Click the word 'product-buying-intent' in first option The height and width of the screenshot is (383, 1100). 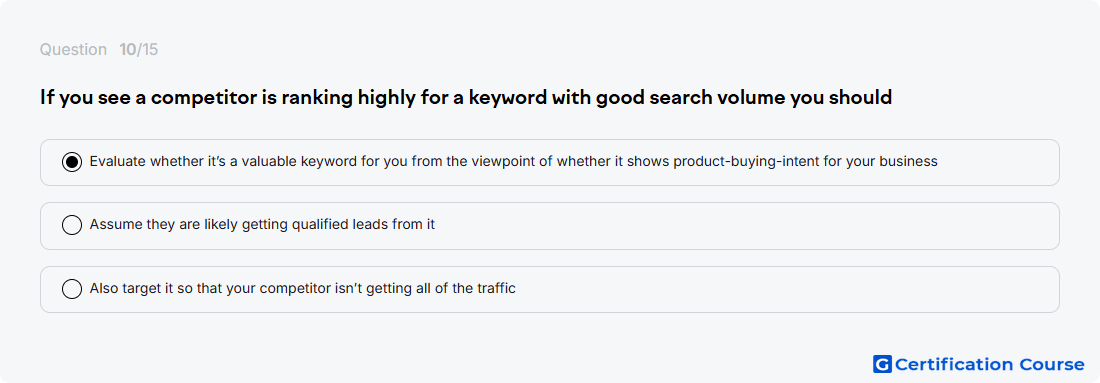click(x=744, y=161)
